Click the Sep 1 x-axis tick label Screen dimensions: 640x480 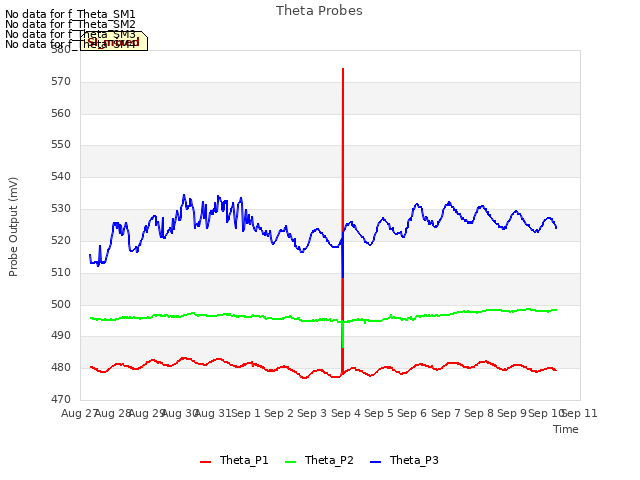click(246, 413)
